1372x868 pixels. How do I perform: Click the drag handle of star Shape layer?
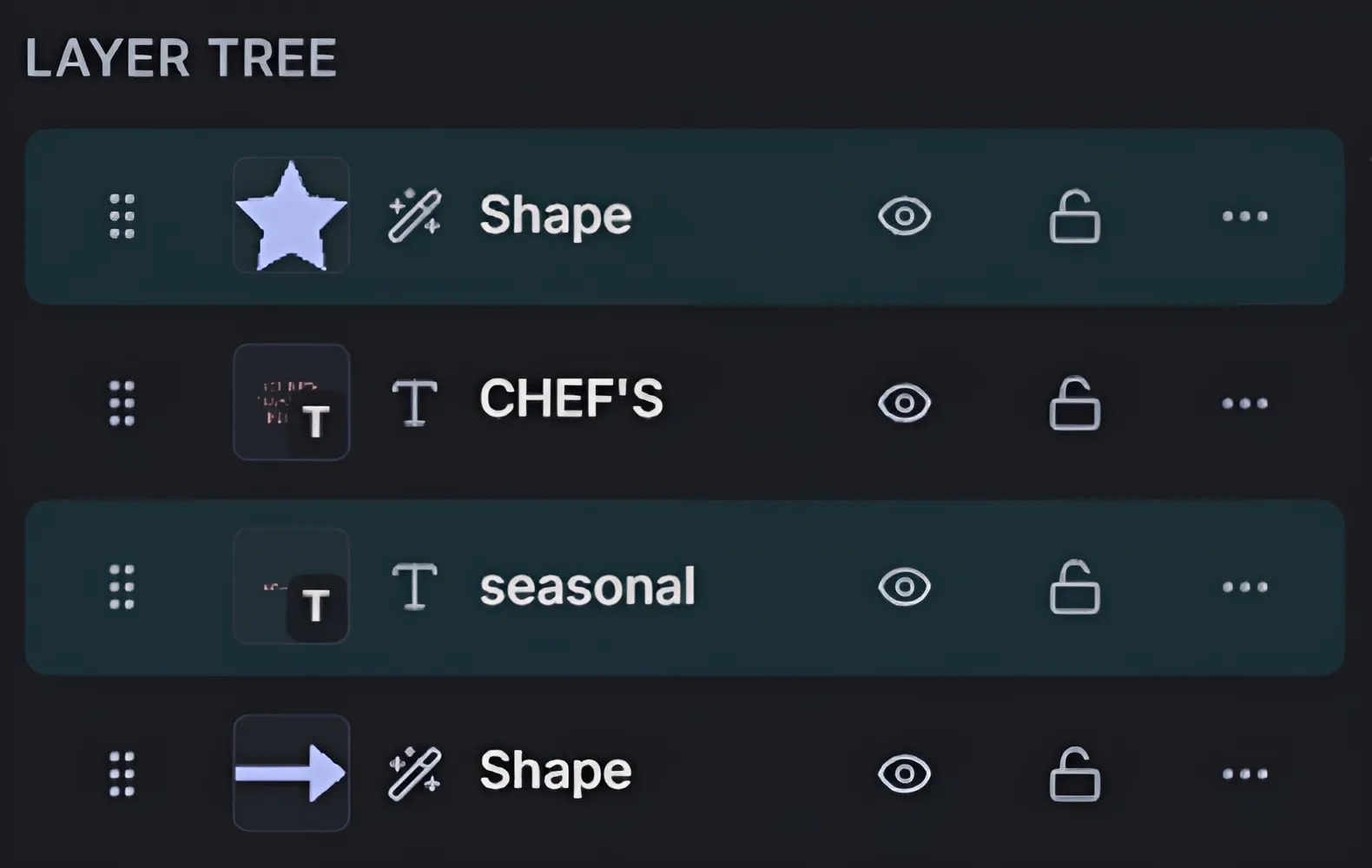(x=122, y=216)
